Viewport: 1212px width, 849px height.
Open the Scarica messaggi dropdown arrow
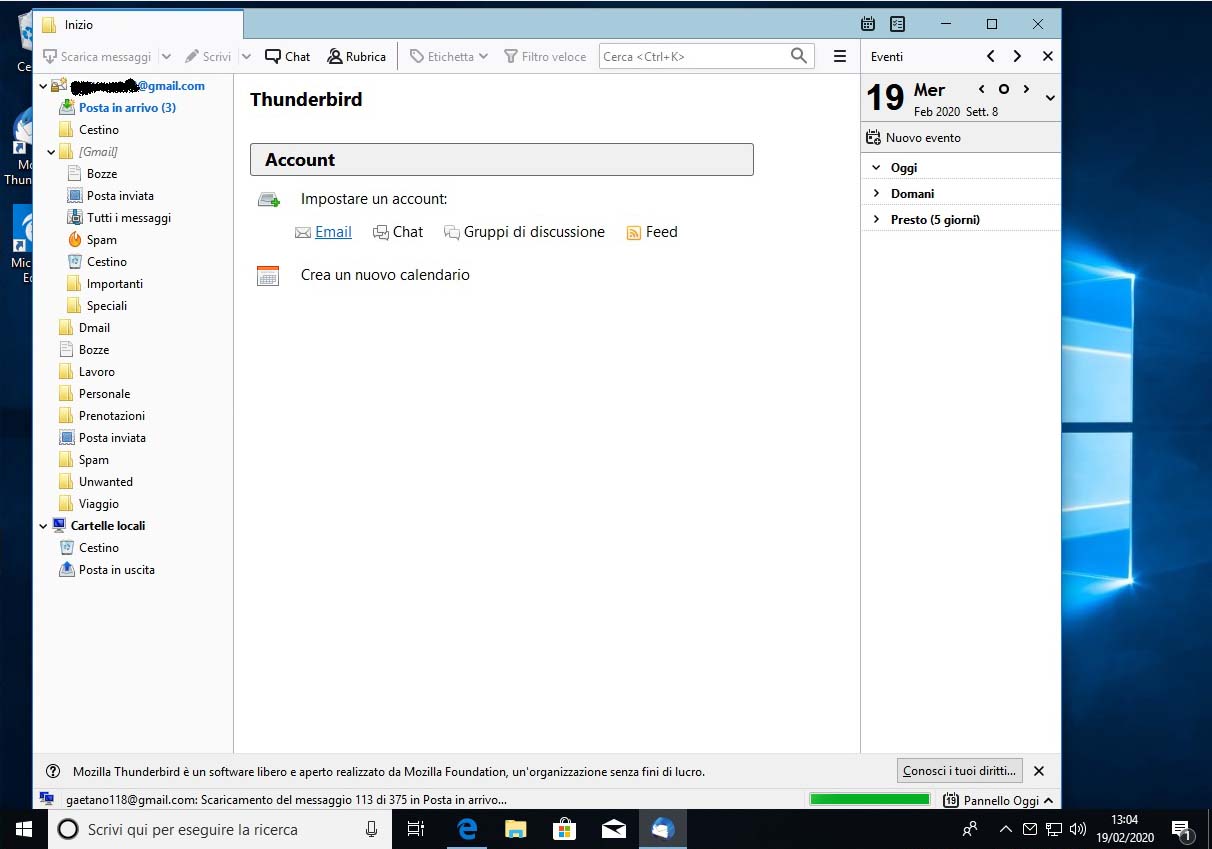pos(166,57)
